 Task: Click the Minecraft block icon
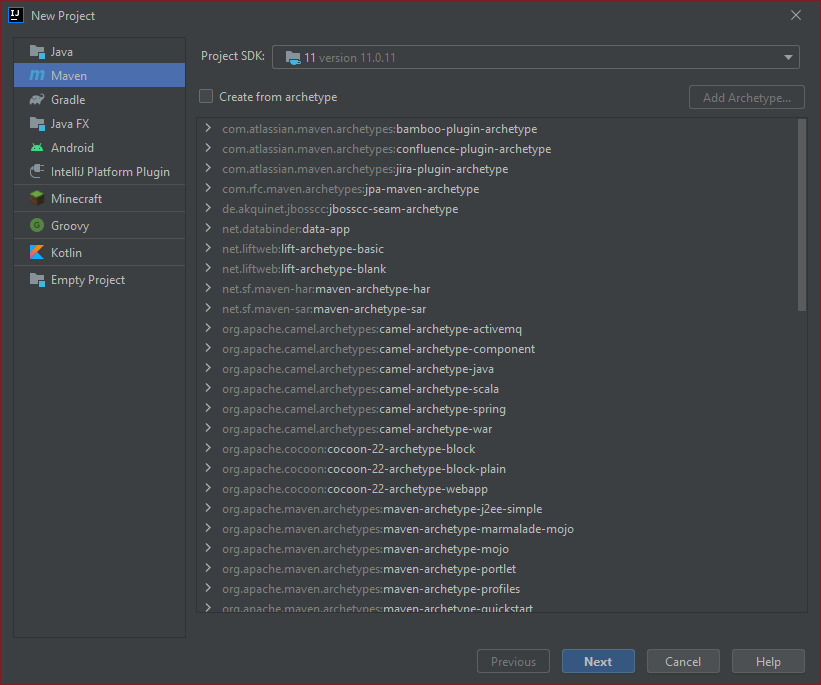[x=37, y=198]
